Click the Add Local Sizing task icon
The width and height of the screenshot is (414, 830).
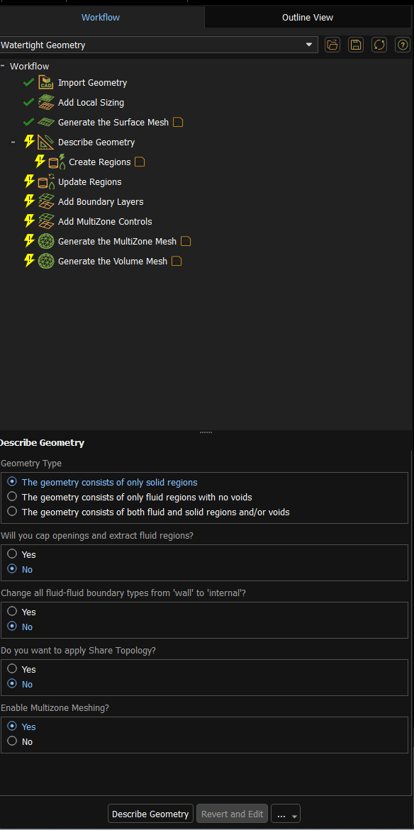46,102
